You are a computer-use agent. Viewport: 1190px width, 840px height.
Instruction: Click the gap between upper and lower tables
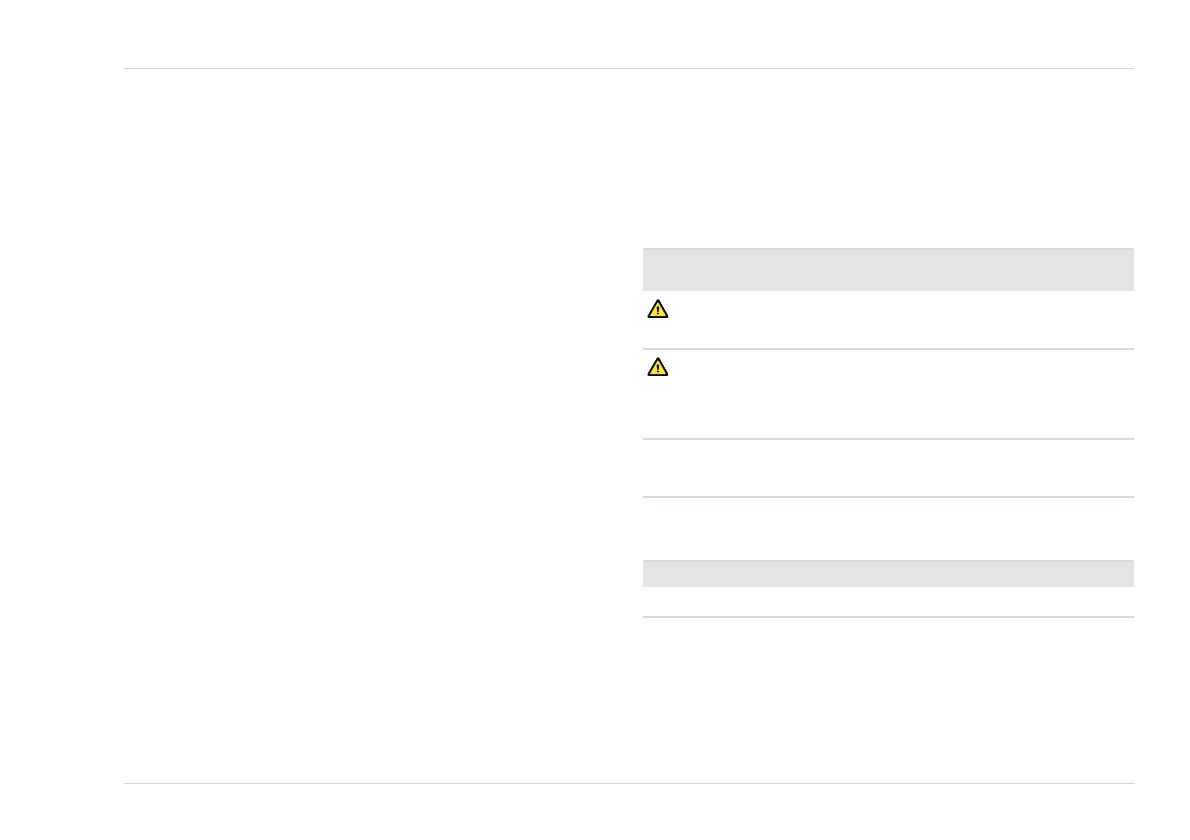pyautogui.click(x=887, y=529)
